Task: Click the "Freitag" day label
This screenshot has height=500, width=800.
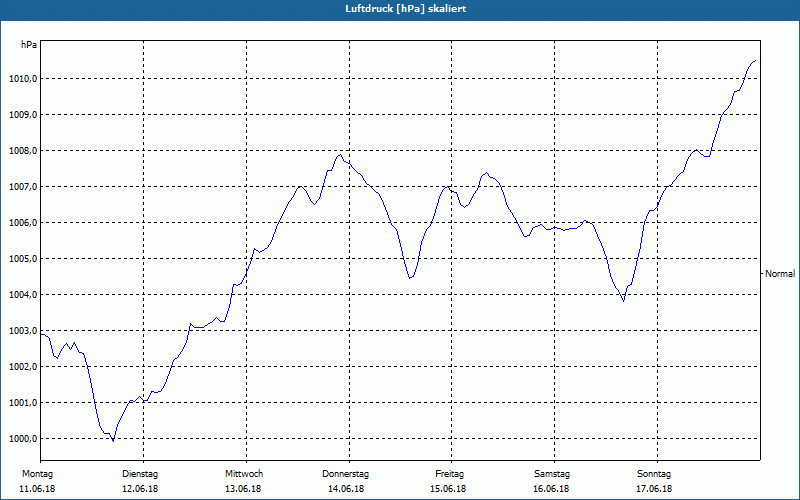Action: click(x=449, y=474)
